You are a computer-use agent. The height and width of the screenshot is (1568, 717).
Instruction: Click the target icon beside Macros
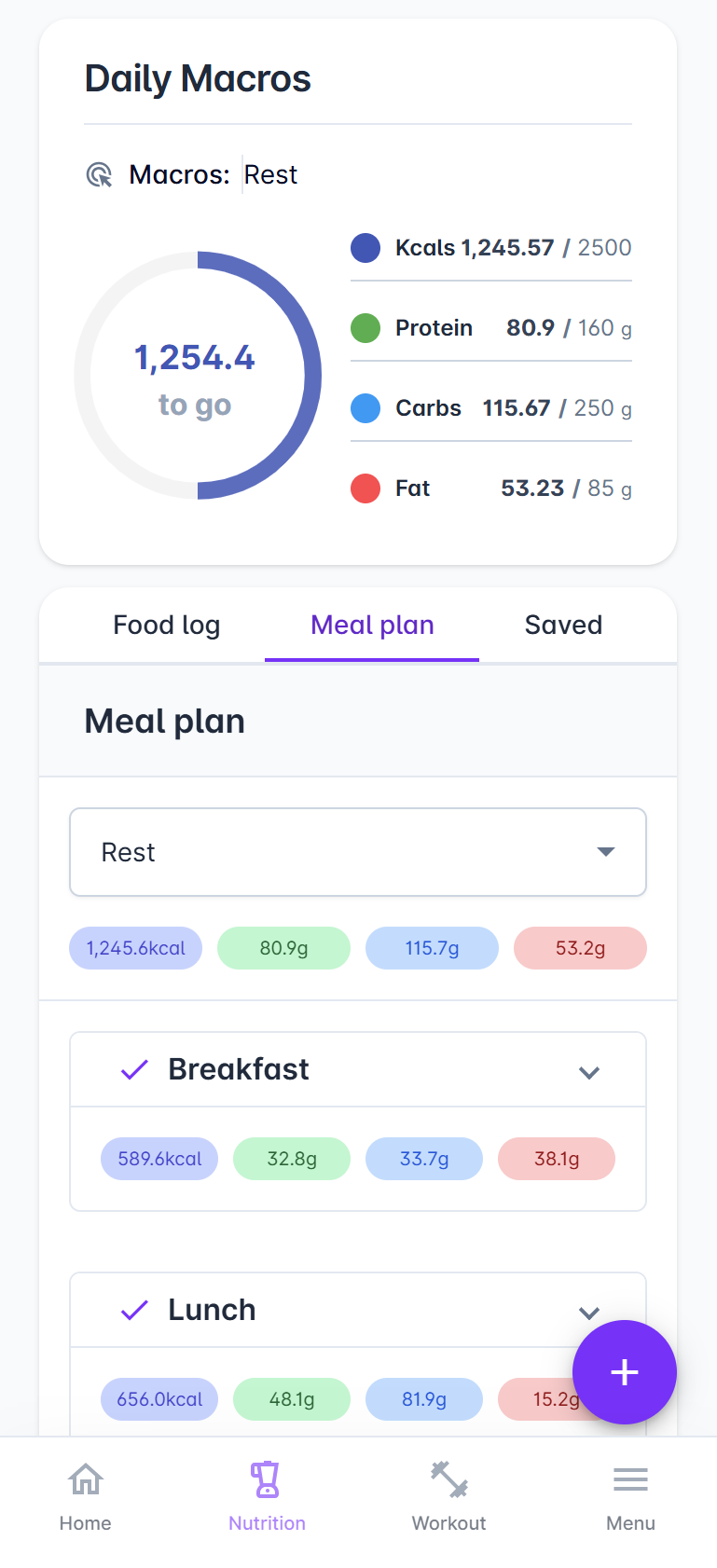99,174
